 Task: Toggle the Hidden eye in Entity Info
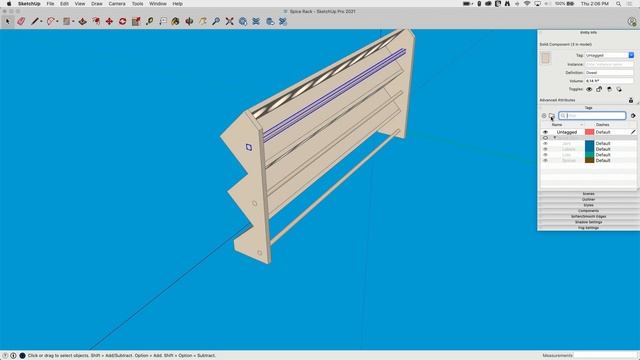[x=589, y=89]
